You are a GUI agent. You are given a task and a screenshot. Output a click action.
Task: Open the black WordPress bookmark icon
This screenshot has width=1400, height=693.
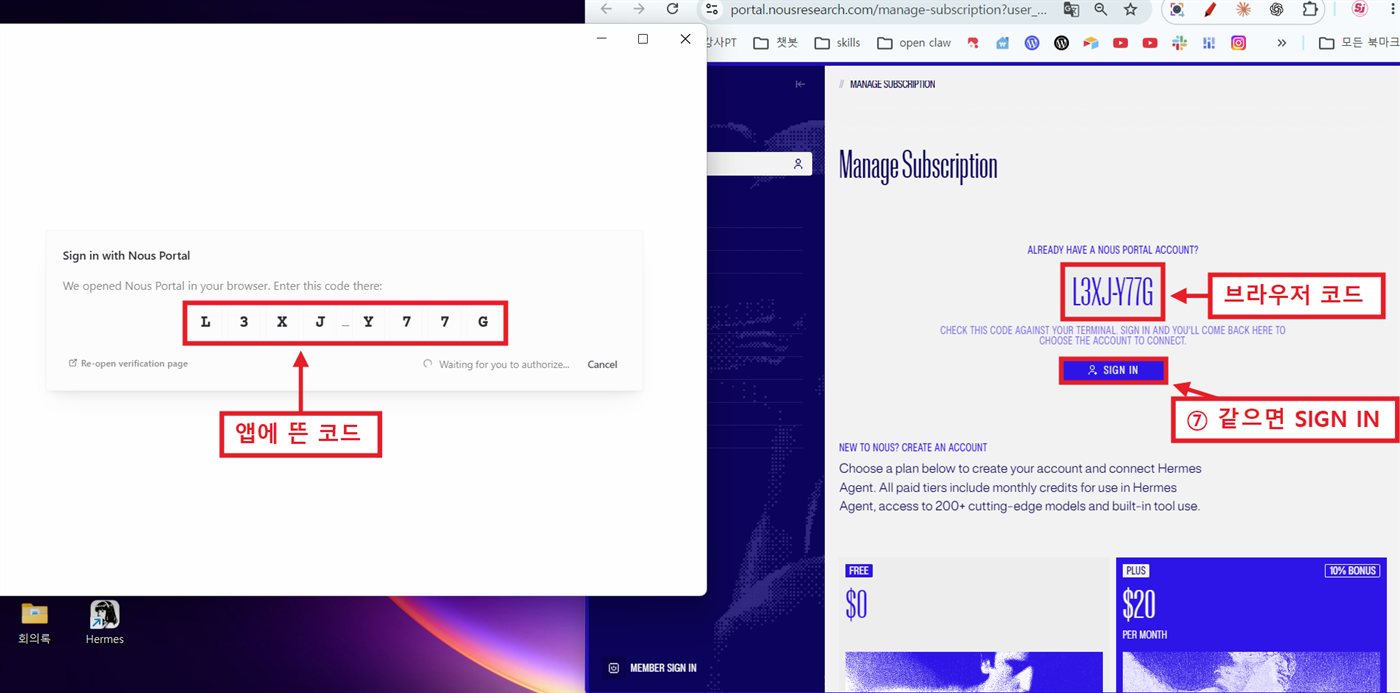1061,43
